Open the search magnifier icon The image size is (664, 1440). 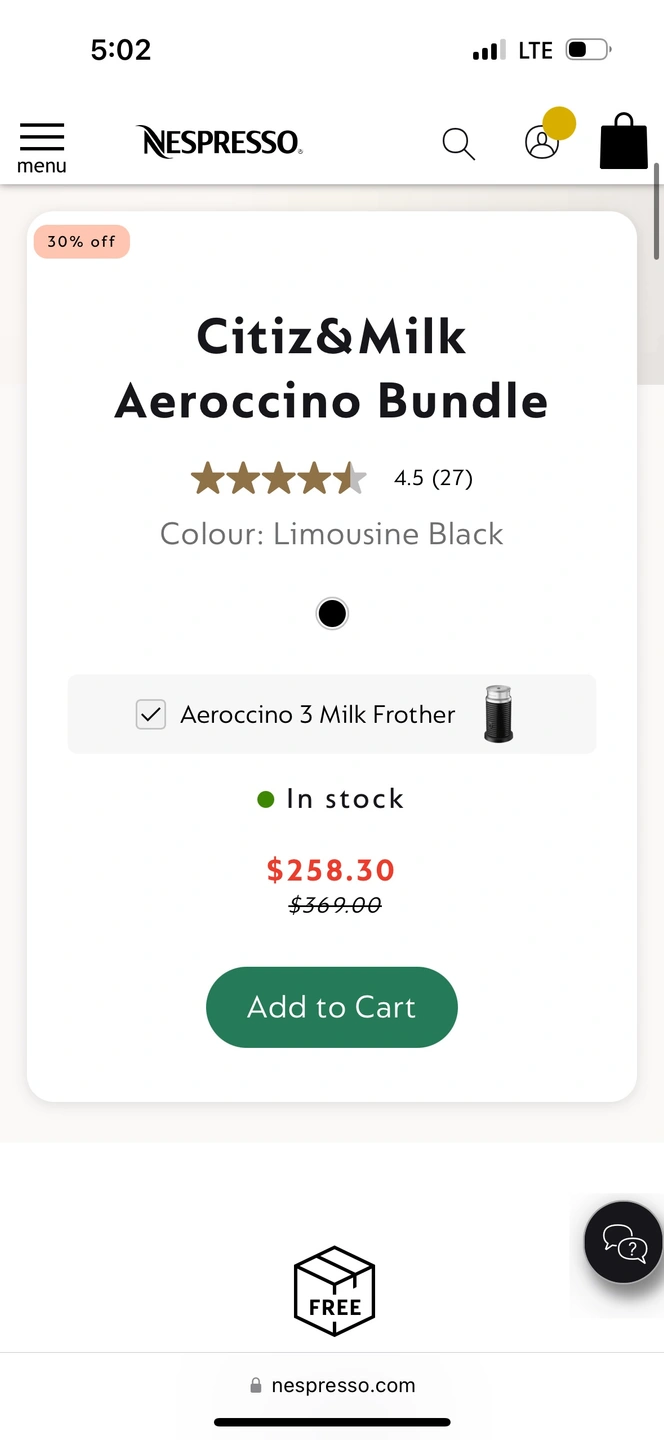pos(458,143)
